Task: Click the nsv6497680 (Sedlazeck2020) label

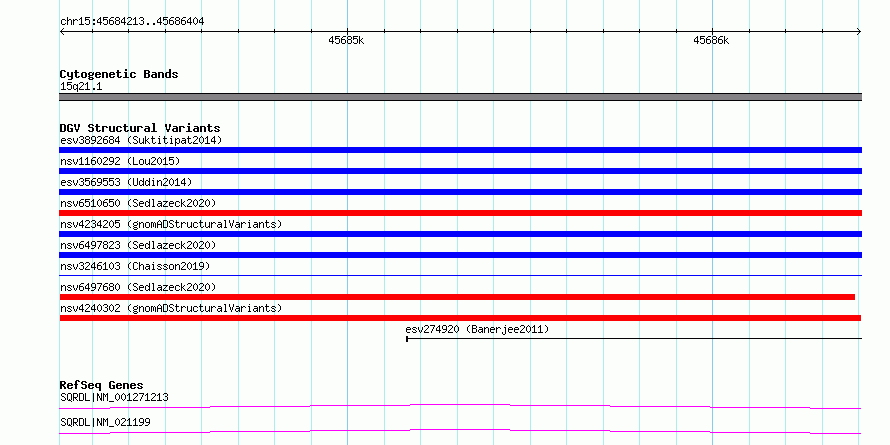Action: click(138, 287)
